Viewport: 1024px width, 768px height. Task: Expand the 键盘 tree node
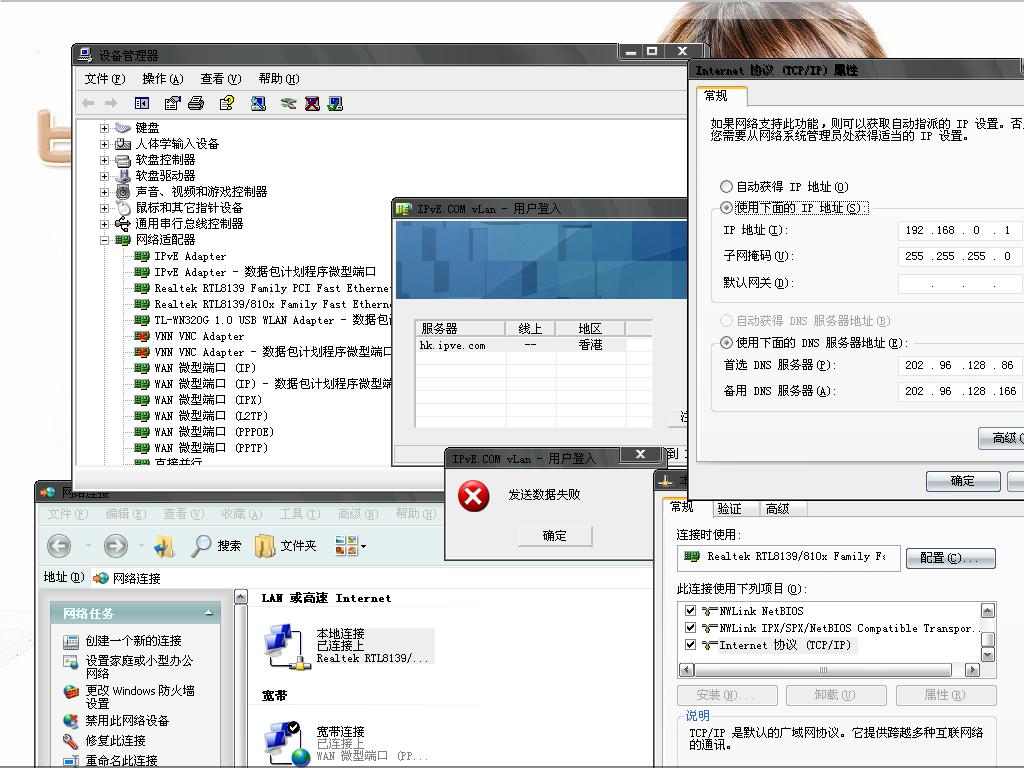(x=105, y=128)
